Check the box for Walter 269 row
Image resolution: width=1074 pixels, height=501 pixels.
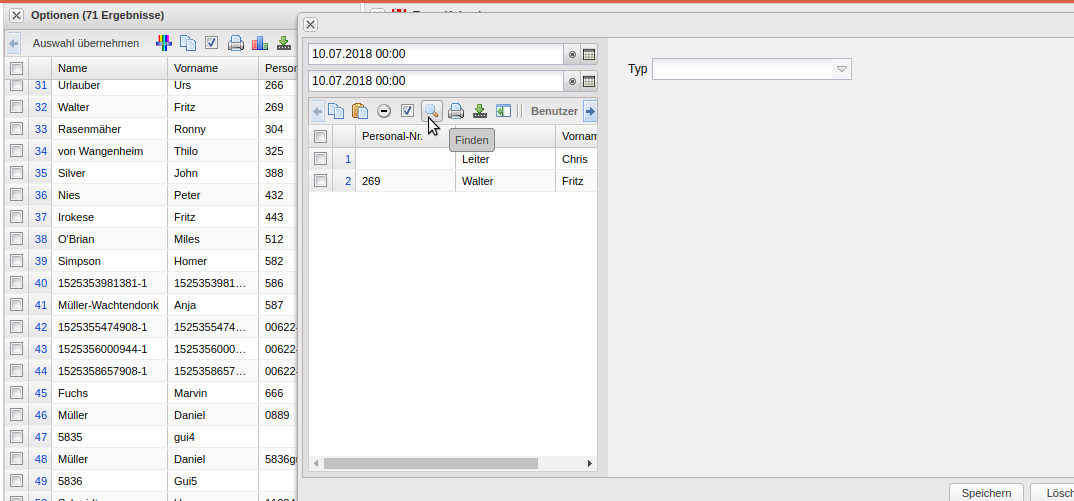pos(320,181)
